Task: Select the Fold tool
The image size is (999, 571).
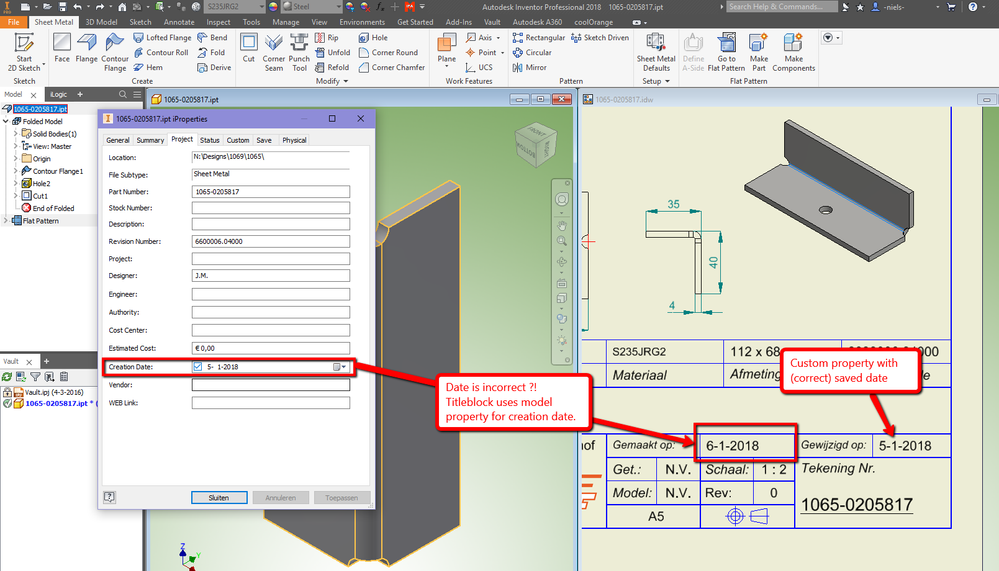Action: click(211, 52)
